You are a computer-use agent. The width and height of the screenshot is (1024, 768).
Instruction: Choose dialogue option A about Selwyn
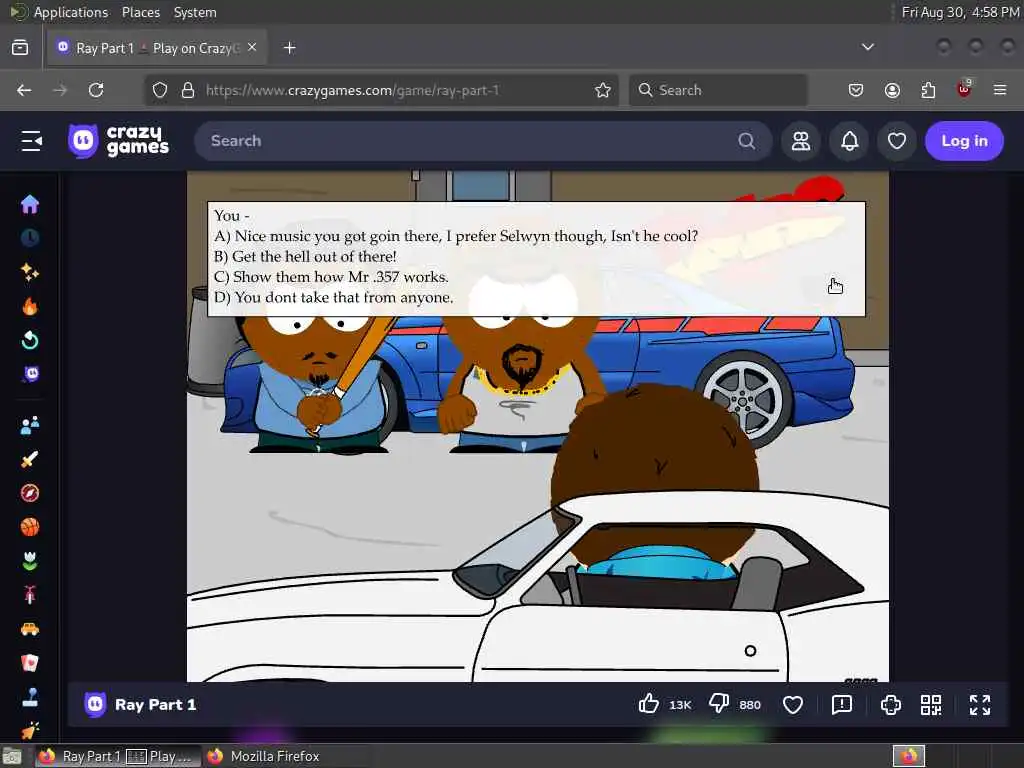coord(456,236)
